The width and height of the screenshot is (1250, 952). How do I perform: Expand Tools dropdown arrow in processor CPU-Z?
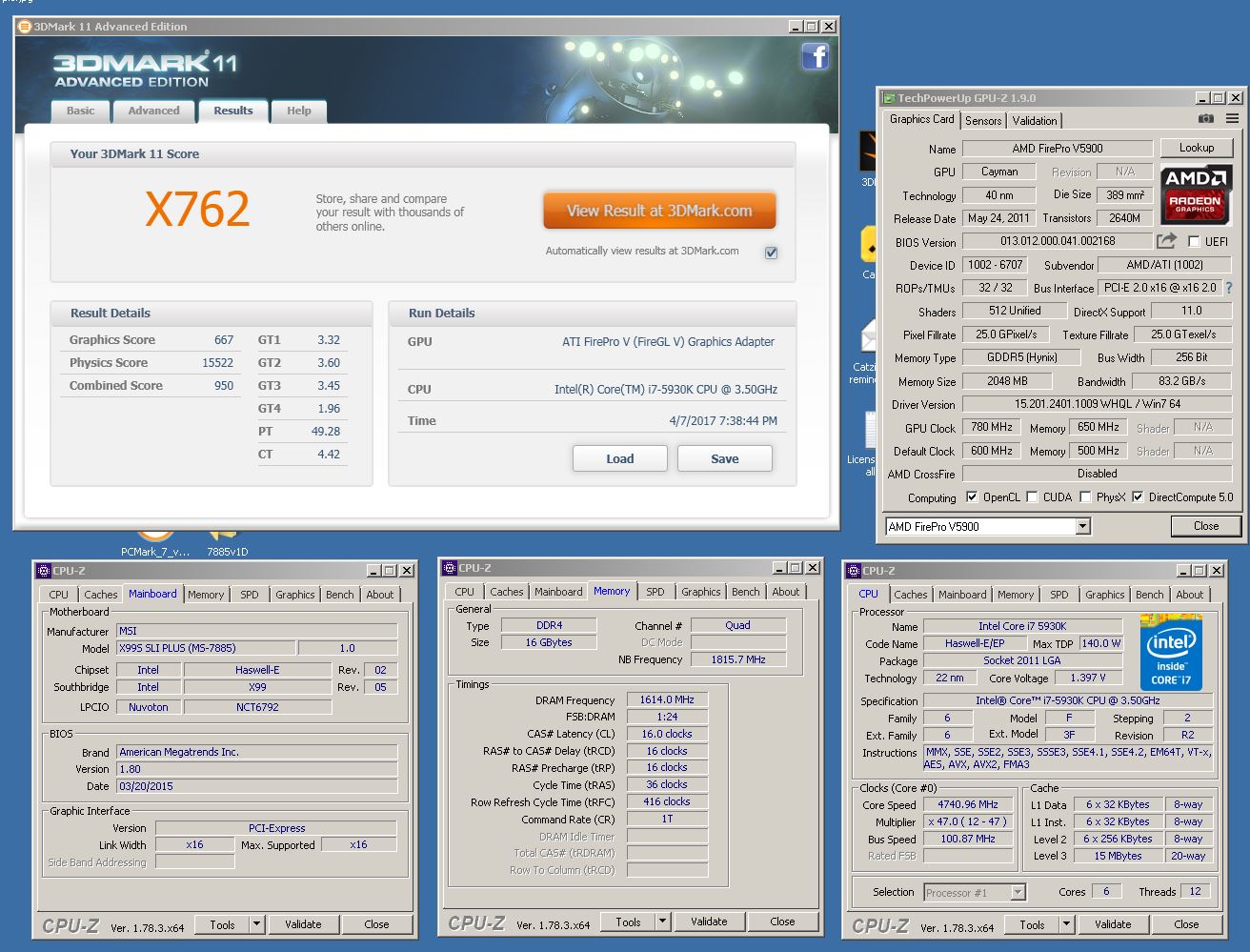click(x=1066, y=923)
